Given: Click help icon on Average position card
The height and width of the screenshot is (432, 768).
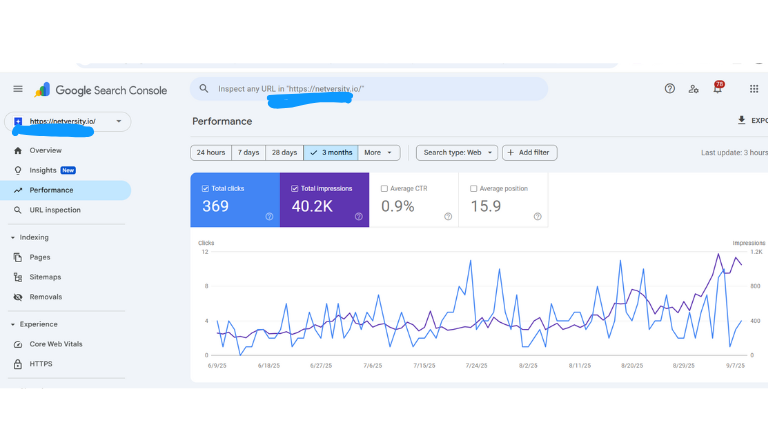Looking at the screenshot, I should point(537,216).
